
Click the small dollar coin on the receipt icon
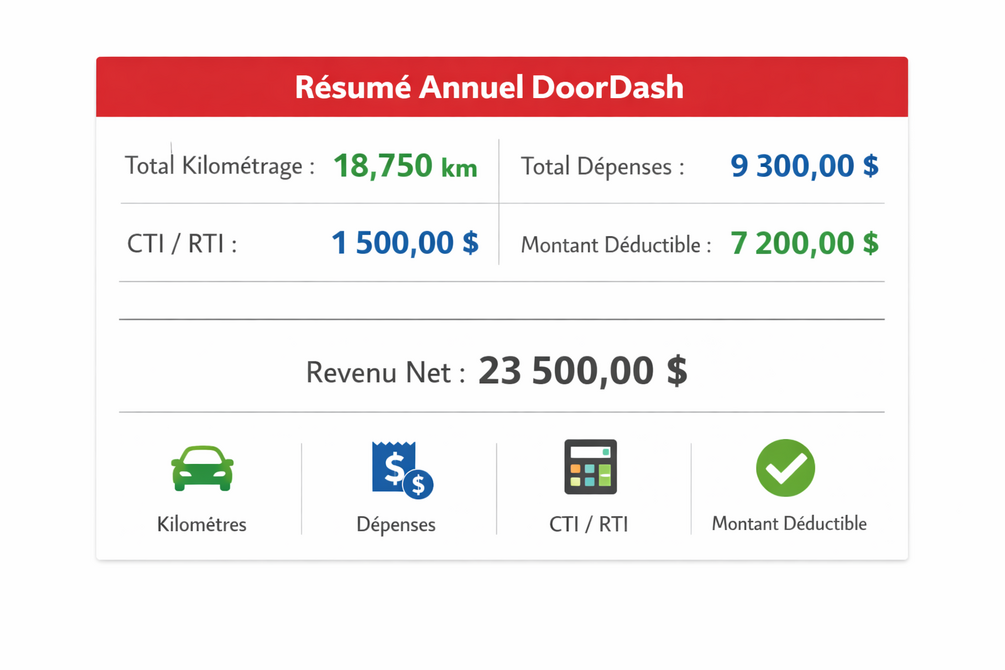pos(419,484)
